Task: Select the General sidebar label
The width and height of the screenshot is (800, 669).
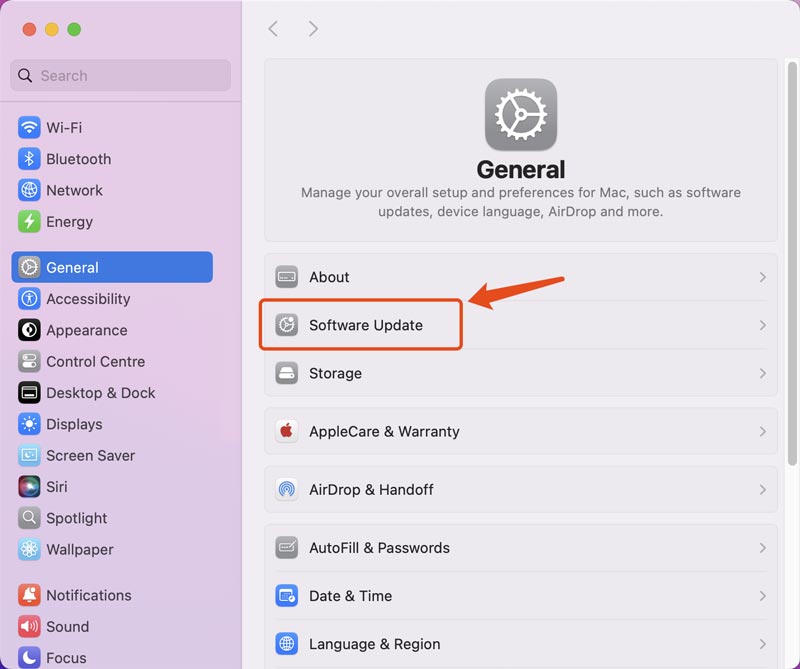Action: [72, 267]
